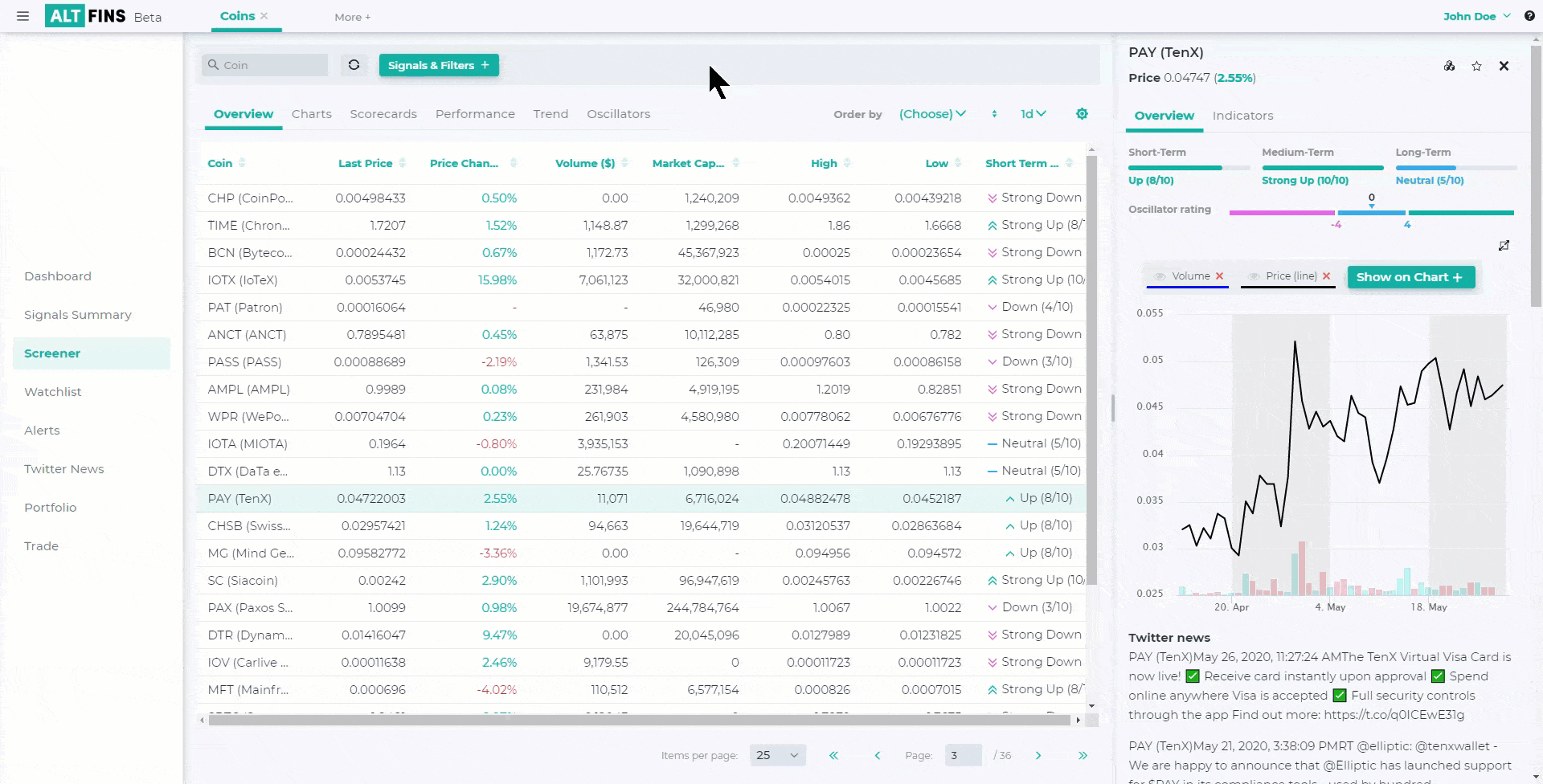Close the Coins tab via its X
The height and width of the screenshot is (784, 1543).
(x=264, y=16)
